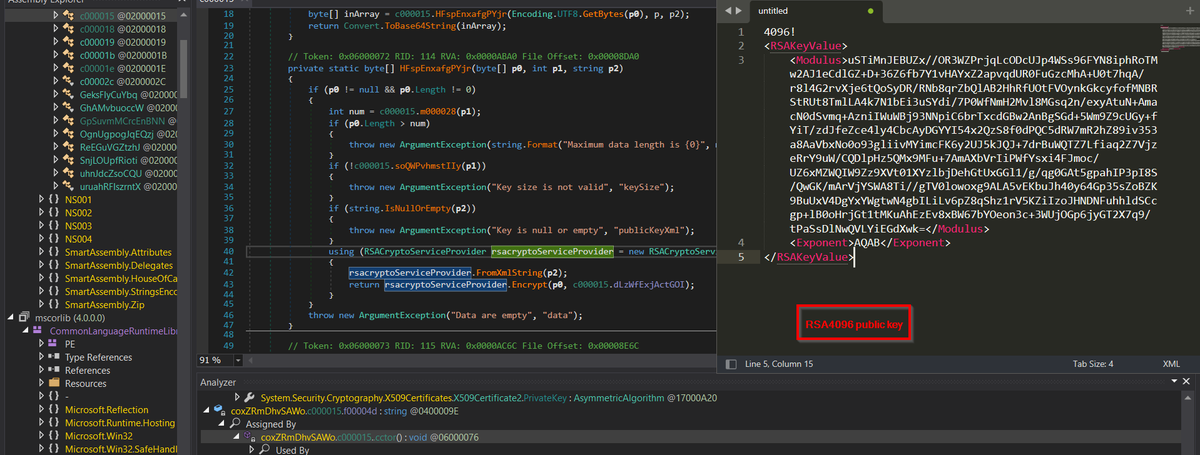Expand the NS001 namespace
Screen dimensions: 1200x455
(41, 200)
